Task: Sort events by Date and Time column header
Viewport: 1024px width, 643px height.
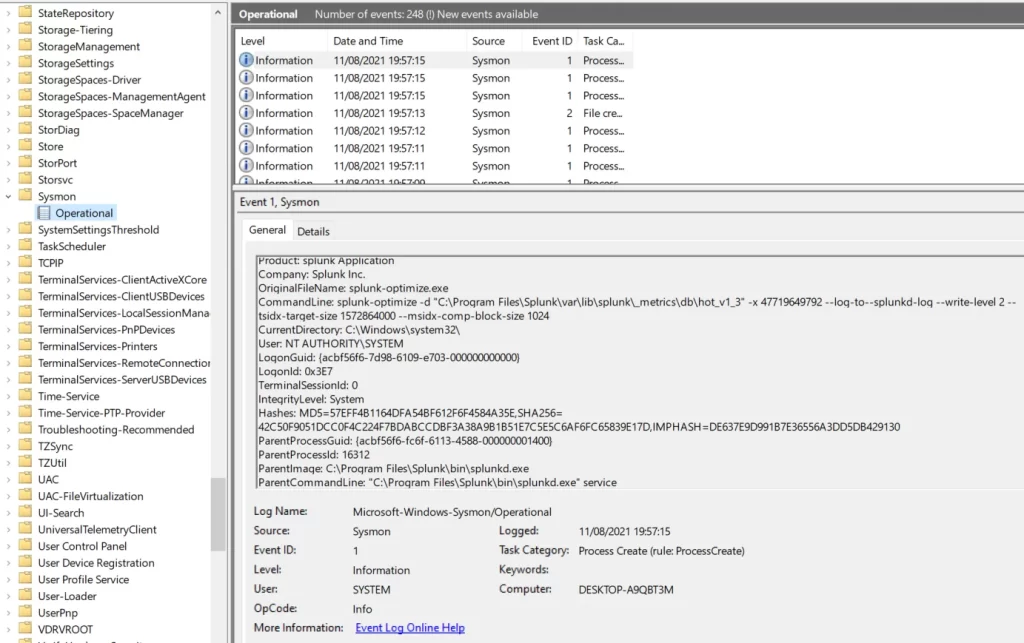Action: coord(397,40)
